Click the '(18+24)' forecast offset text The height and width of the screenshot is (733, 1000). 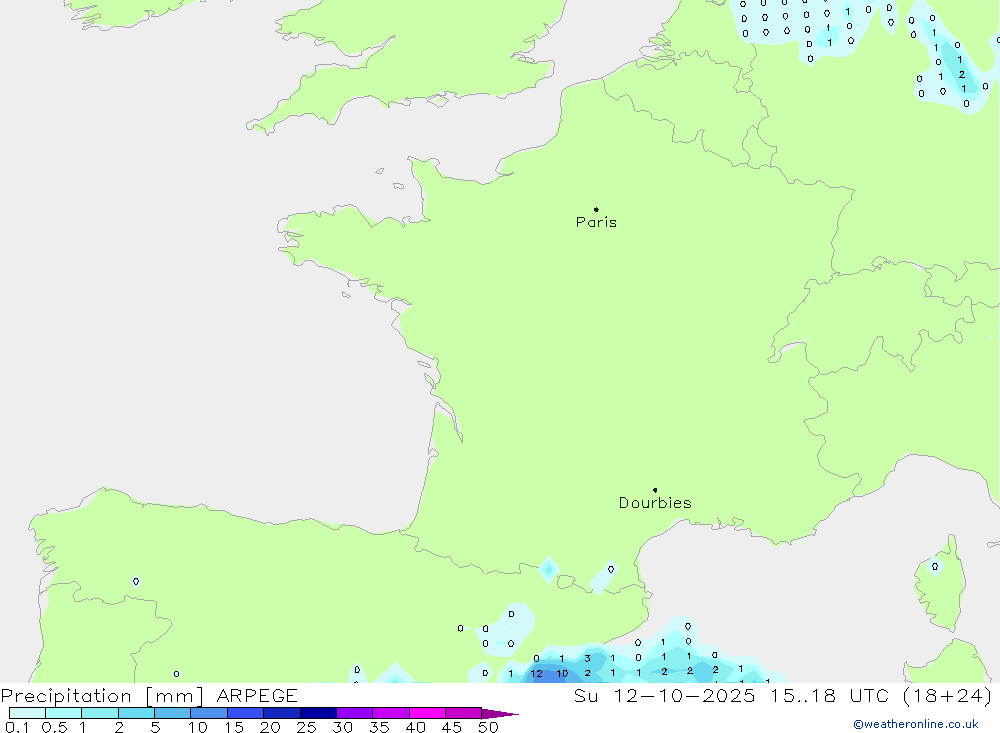tap(948, 696)
